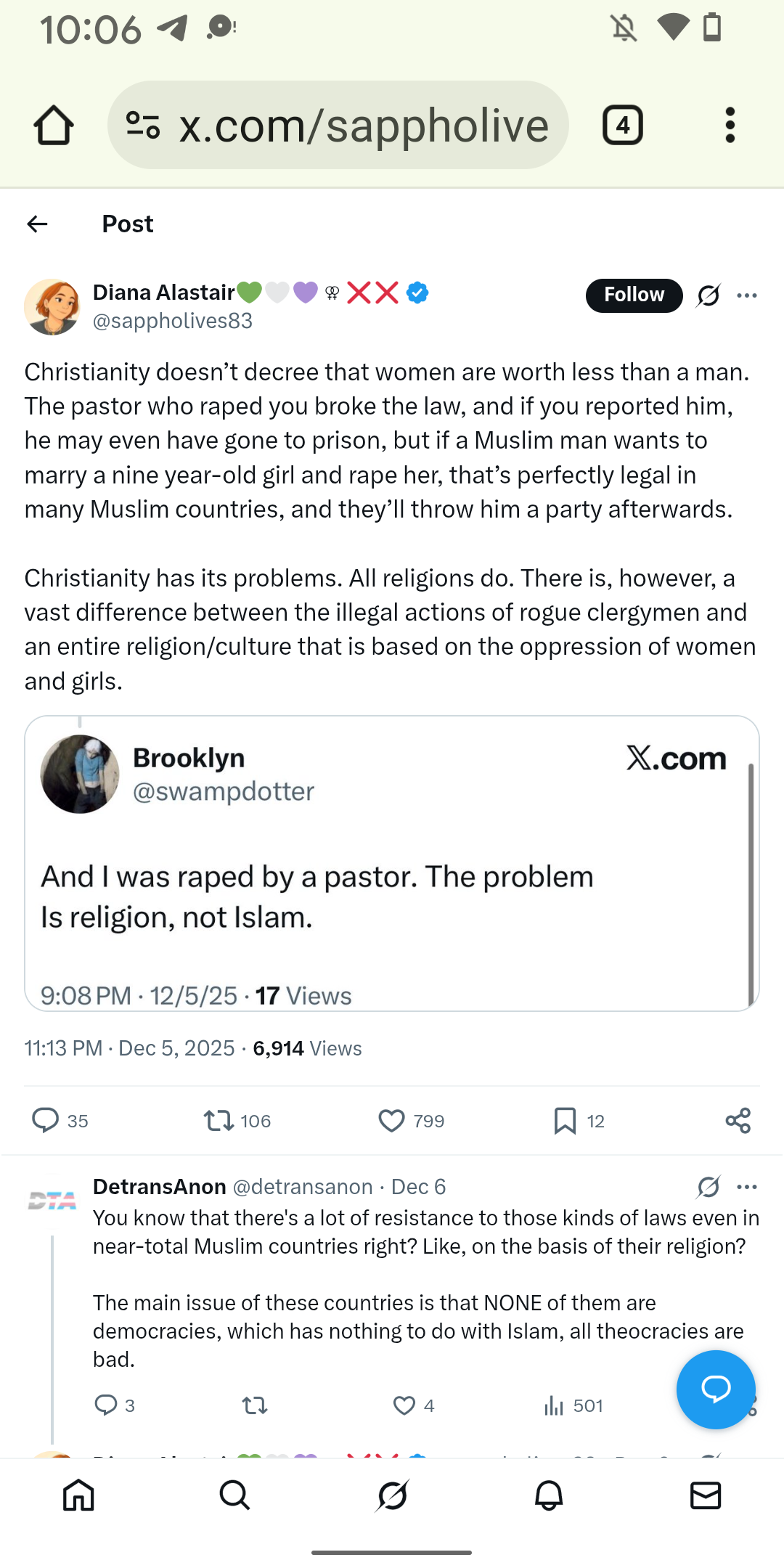Tap the blue floating reply button
Viewport: 784px width, 1568px height.
(715, 1389)
